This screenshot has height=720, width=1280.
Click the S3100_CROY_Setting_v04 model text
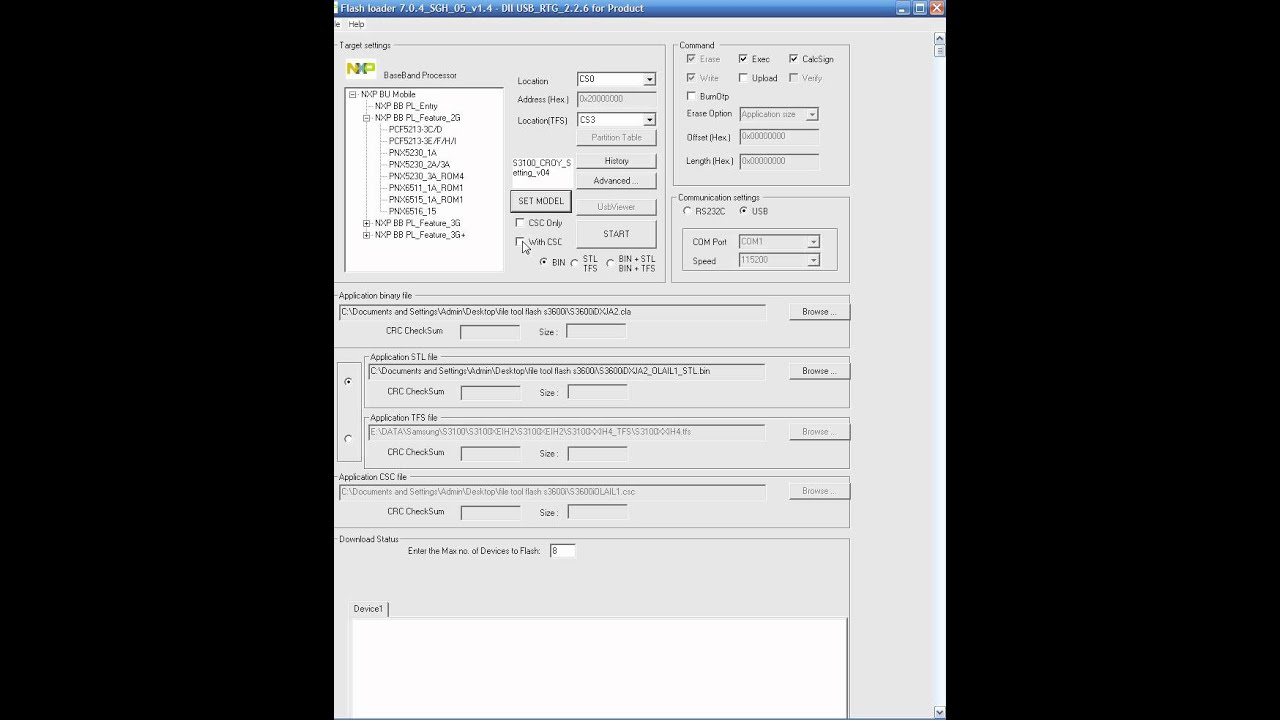coord(542,167)
